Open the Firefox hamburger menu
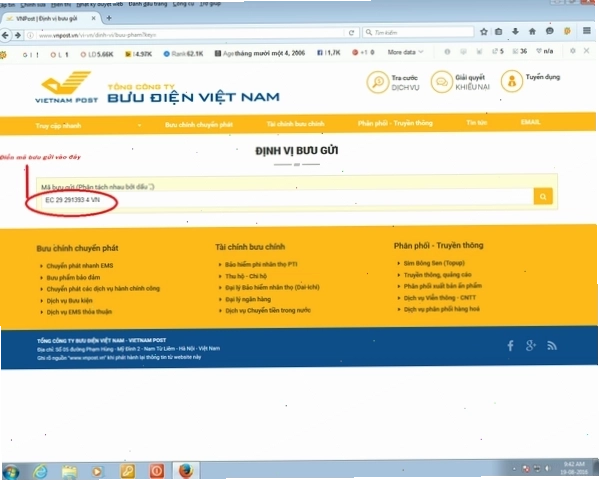The height and width of the screenshot is (481, 599). pos(587,31)
